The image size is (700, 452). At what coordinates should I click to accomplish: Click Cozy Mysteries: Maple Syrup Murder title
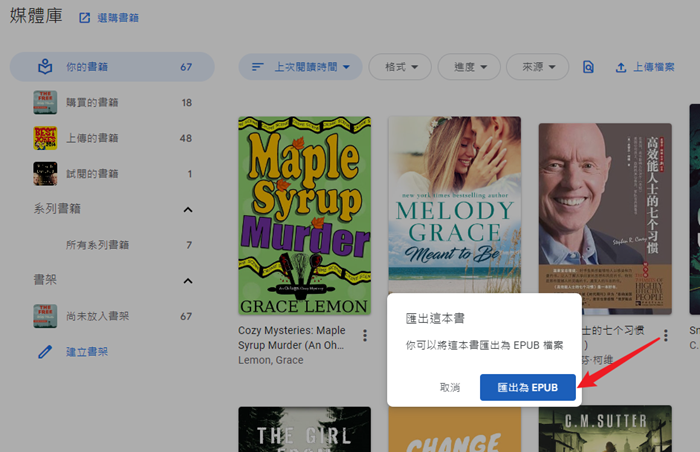pyautogui.click(x=292, y=338)
